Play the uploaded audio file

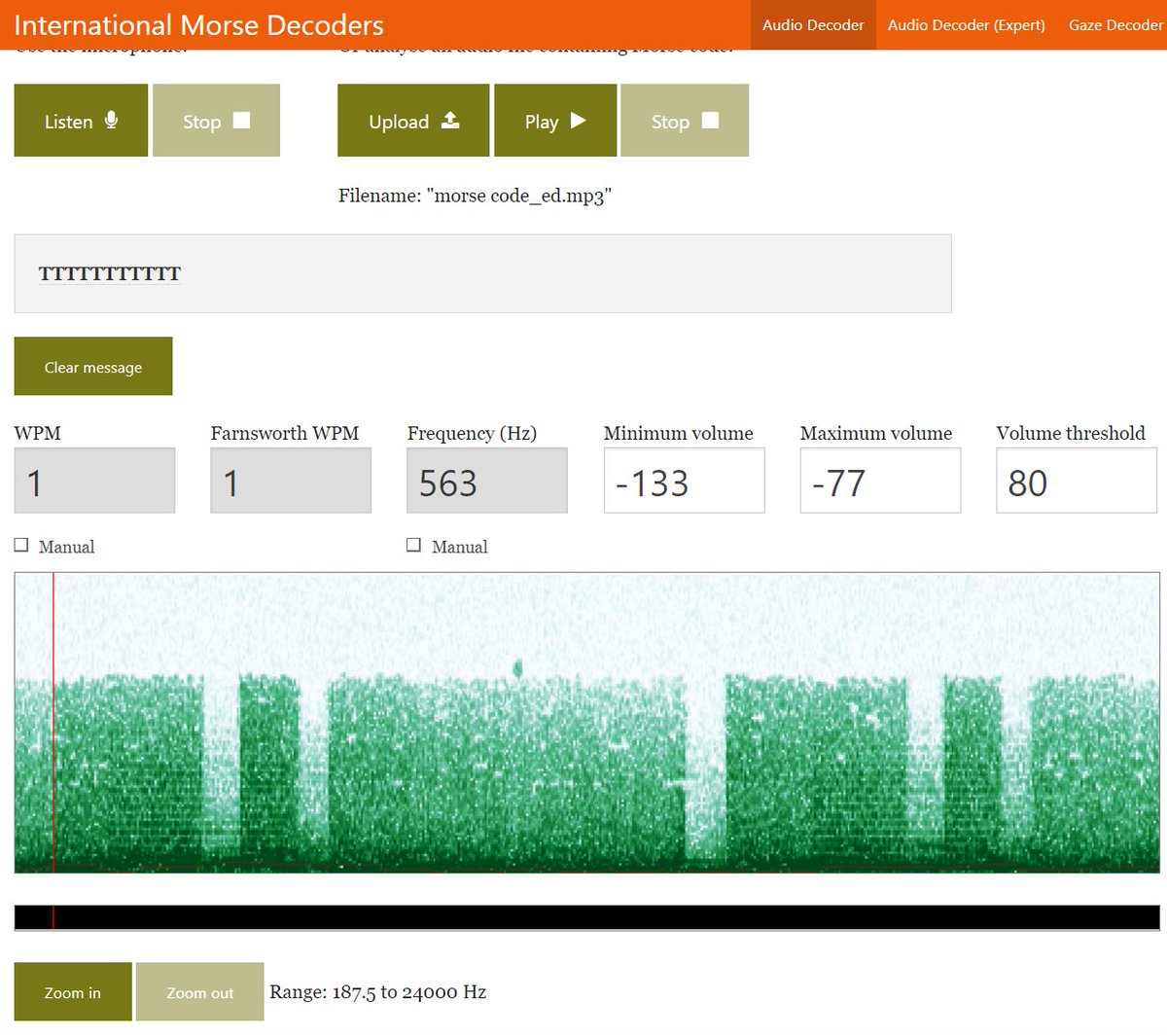[555, 121]
